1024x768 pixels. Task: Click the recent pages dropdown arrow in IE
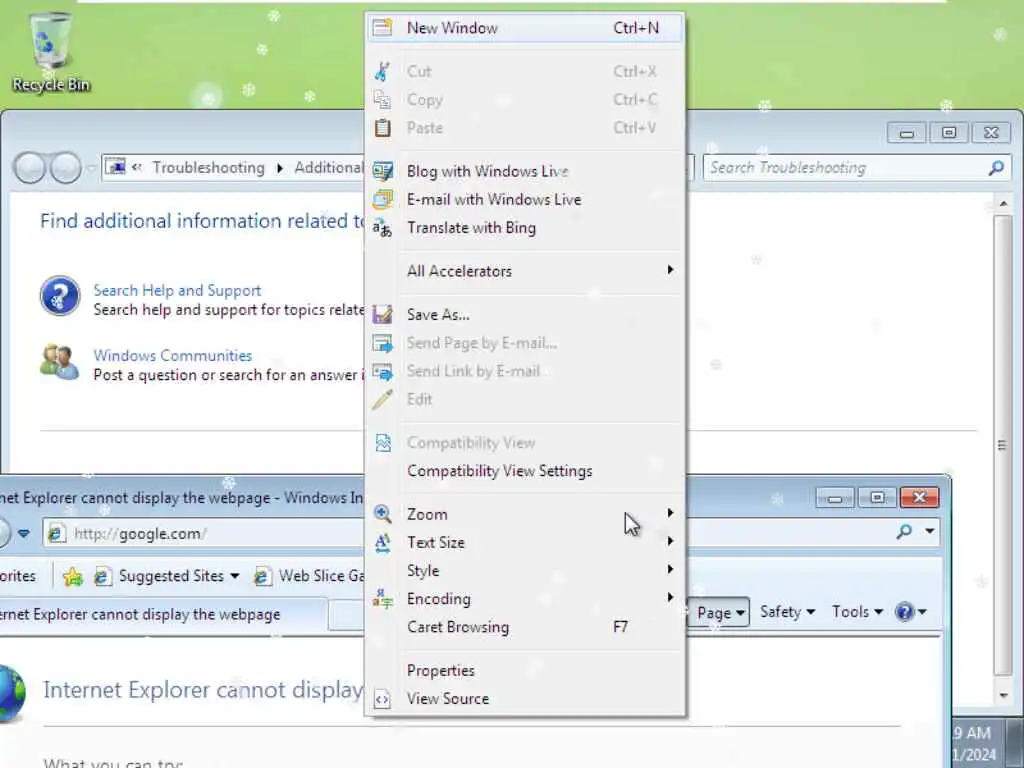coord(24,534)
